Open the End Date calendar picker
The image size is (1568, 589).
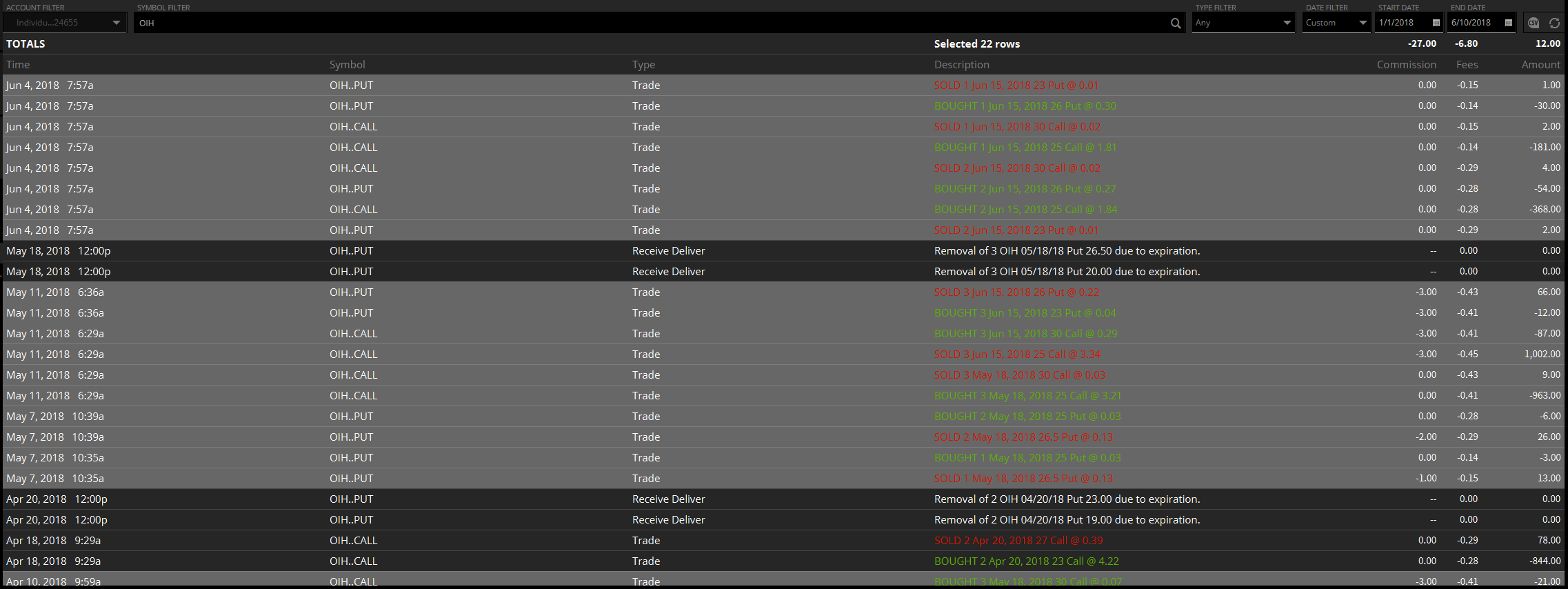pos(1509,23)
